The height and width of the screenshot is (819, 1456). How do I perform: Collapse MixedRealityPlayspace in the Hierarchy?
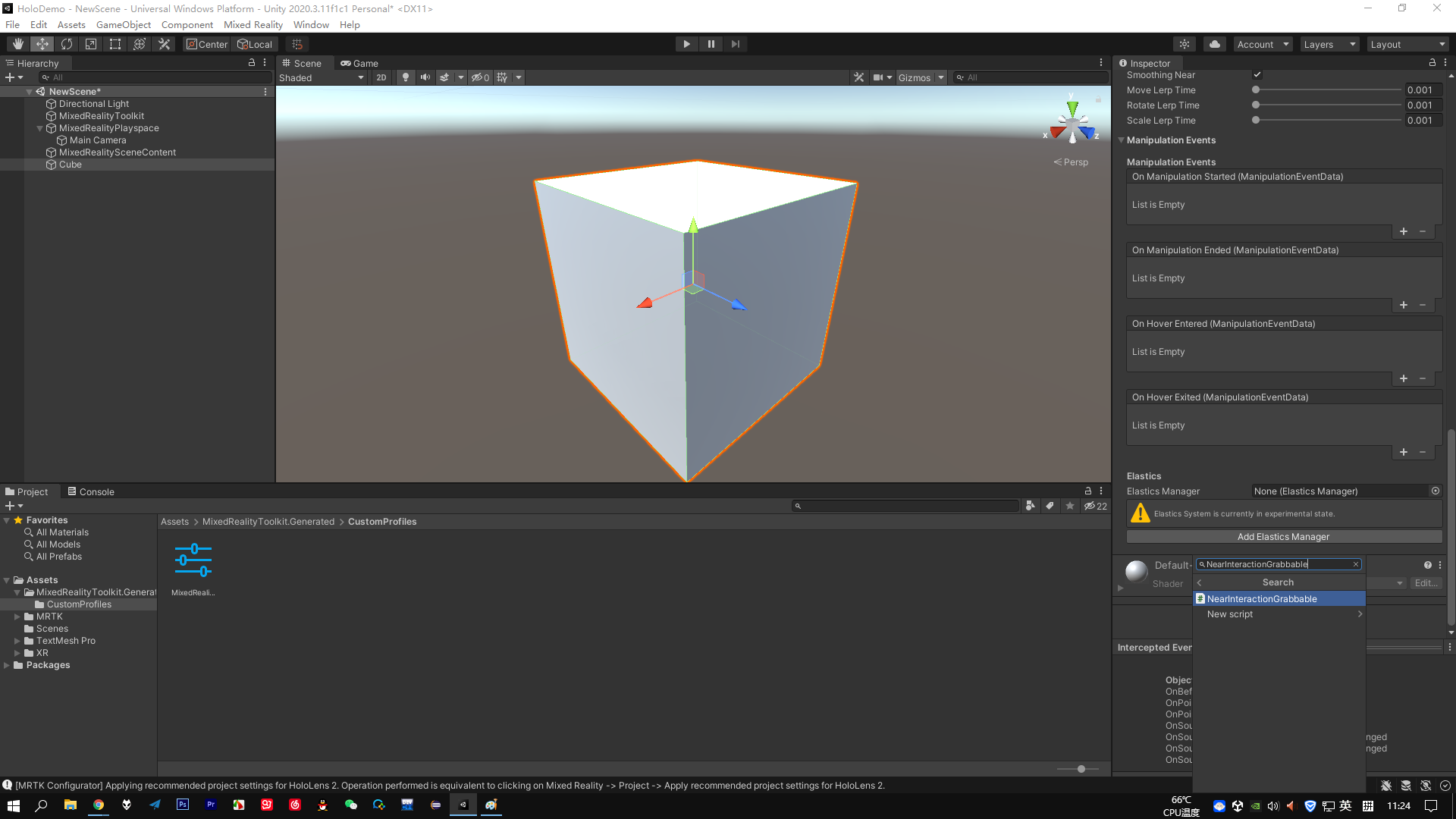39,128
